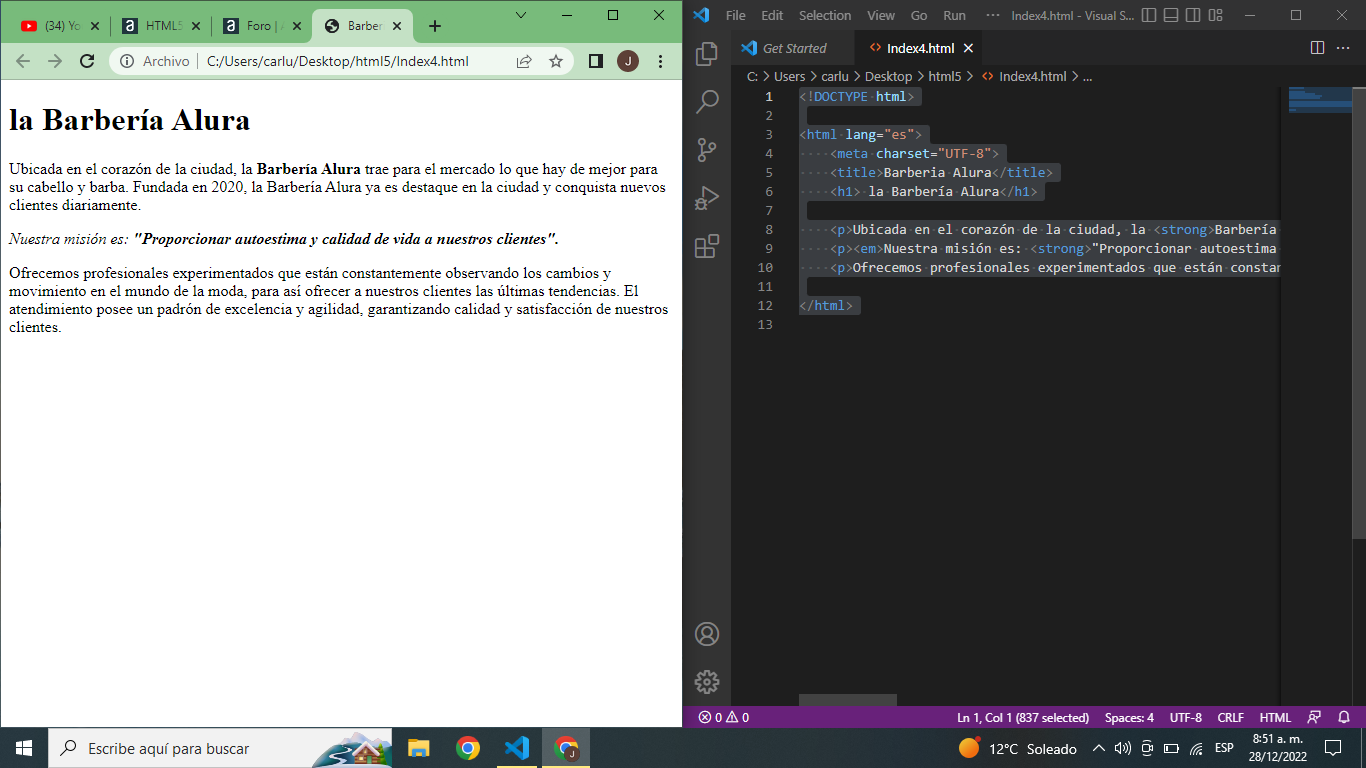Reload the Chrome page
Image resolution: width=1366 pixels, height=768 pixels.
[x=87, y=61]
